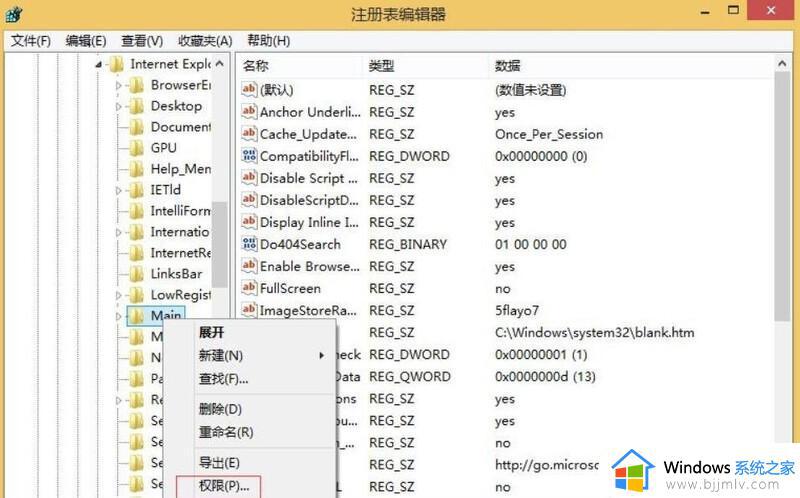Click the Once_Per_Session data cell
Viewport: 800px width, 498px height.
pyautogui.click(x=549, y=134)
